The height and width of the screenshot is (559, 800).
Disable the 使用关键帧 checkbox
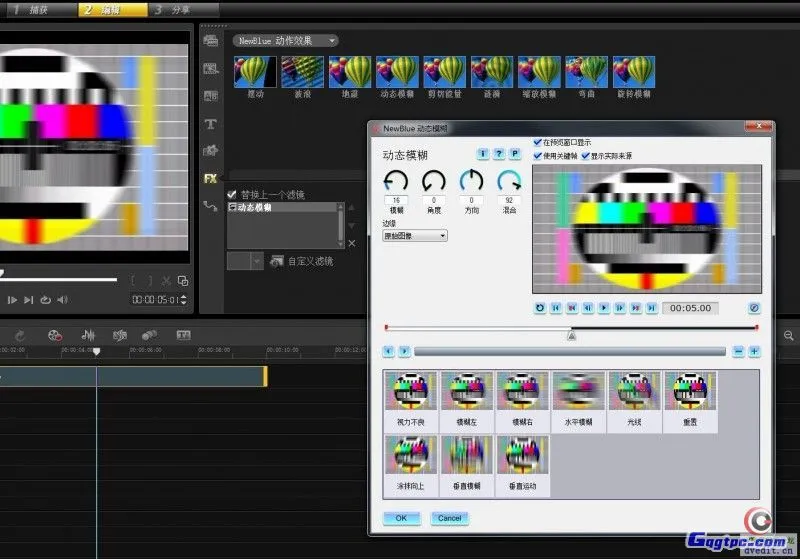[x=538, y=155]
